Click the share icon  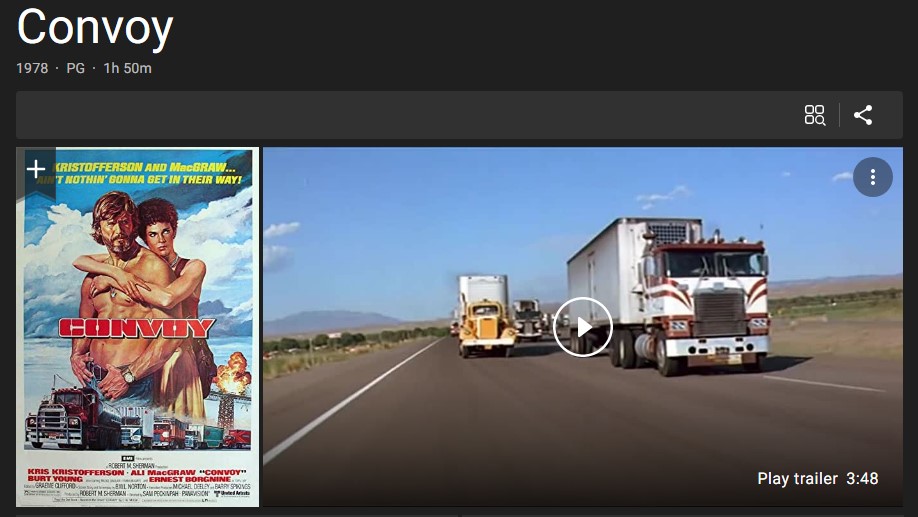pyautogui.click(x=863, y=115)
